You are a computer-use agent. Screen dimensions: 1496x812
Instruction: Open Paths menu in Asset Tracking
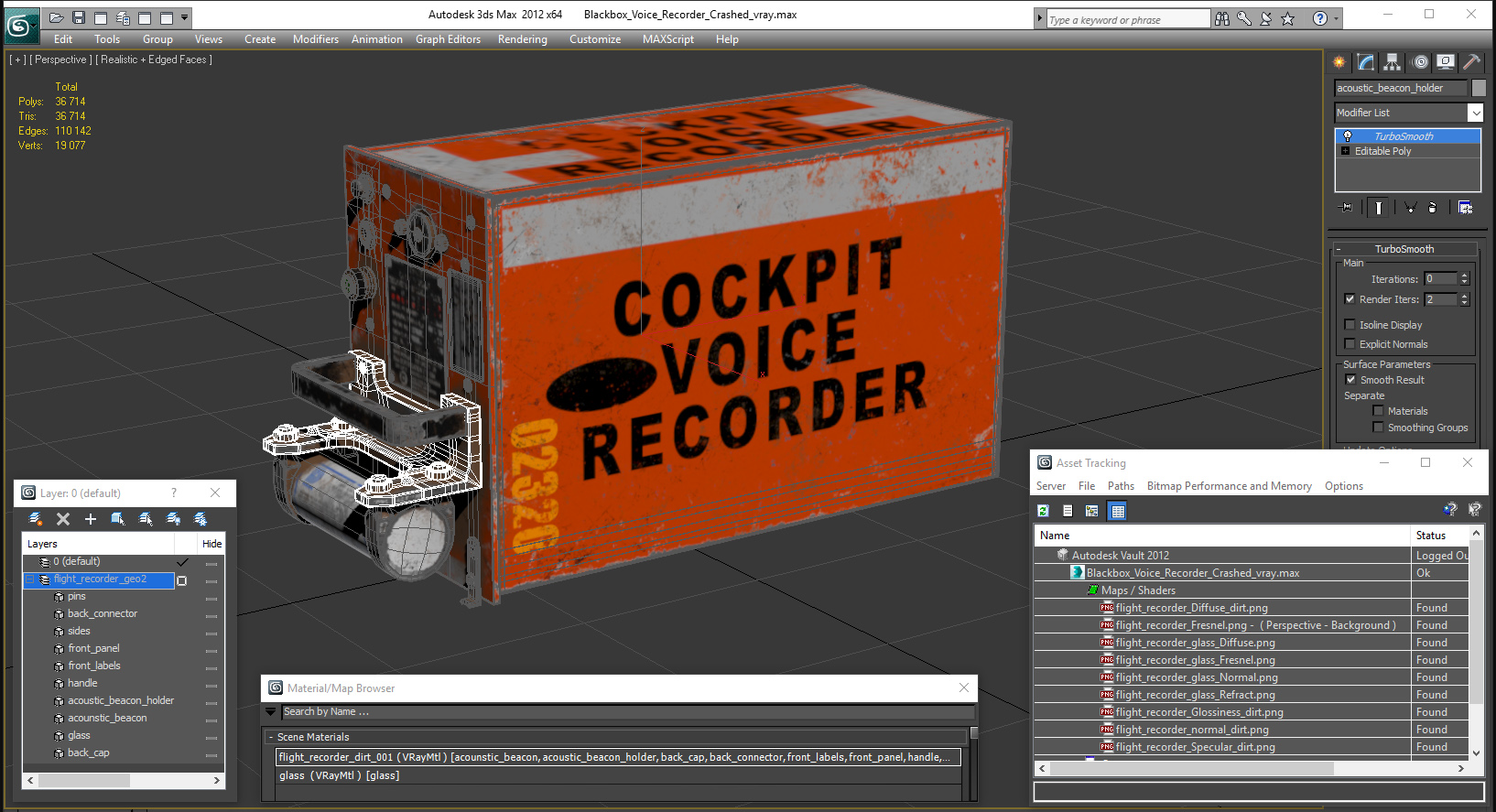coord(1121,486)
